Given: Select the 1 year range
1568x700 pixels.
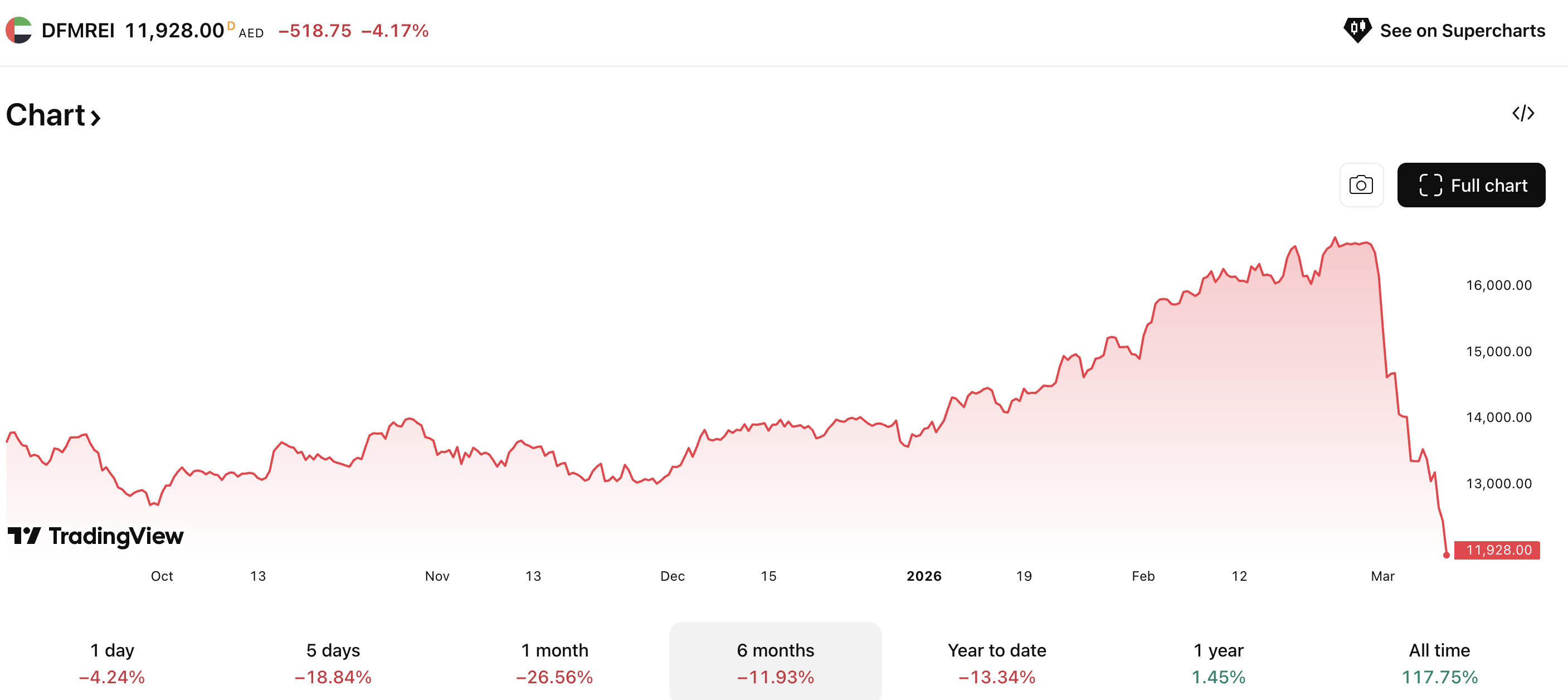Looking at the screenshot, I should 1218,662.
